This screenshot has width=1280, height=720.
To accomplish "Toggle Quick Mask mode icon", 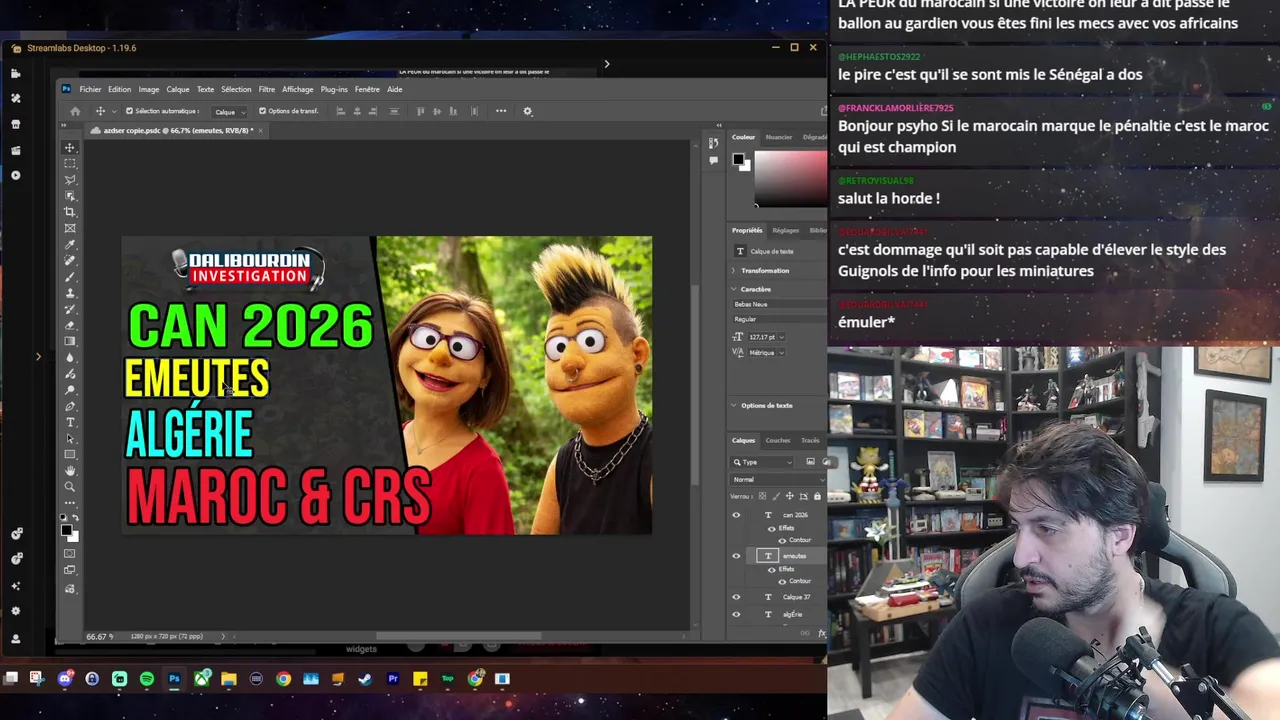I will 70,553.
